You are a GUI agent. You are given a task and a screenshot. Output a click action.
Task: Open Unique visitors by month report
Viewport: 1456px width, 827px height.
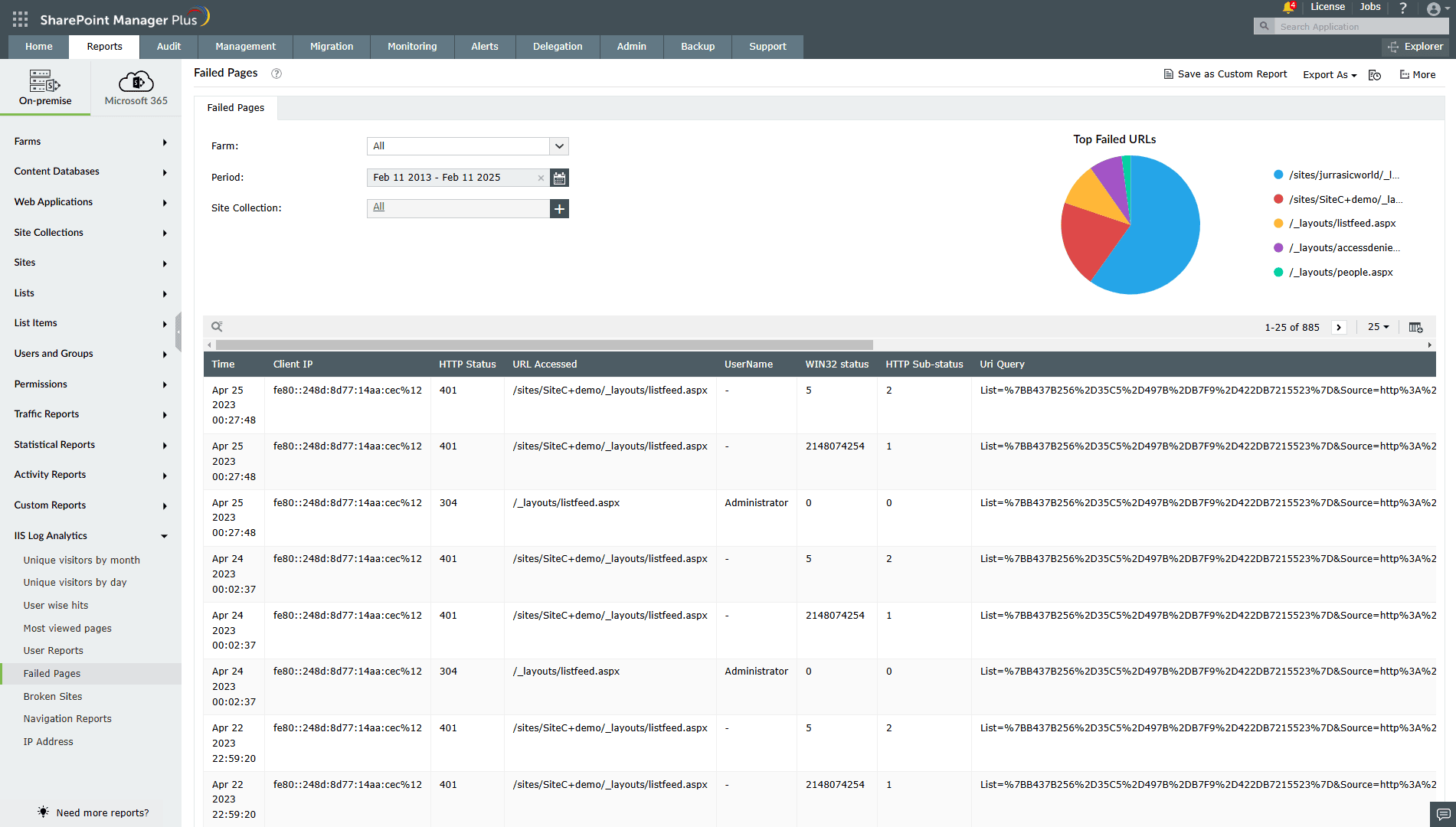(82, 561)
